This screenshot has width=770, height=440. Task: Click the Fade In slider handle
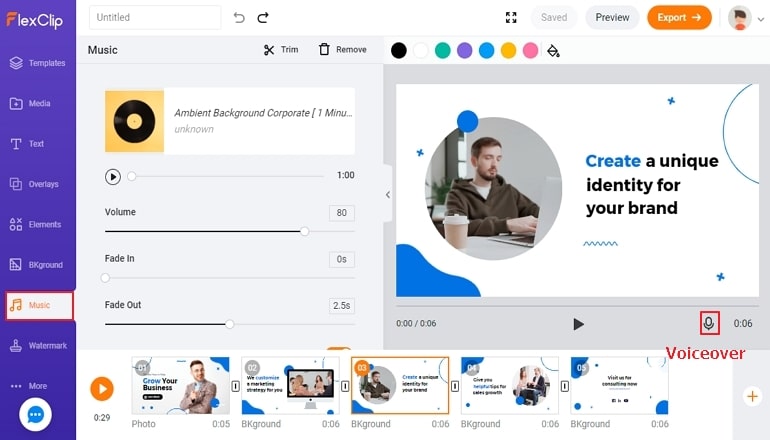coord(105,278)
